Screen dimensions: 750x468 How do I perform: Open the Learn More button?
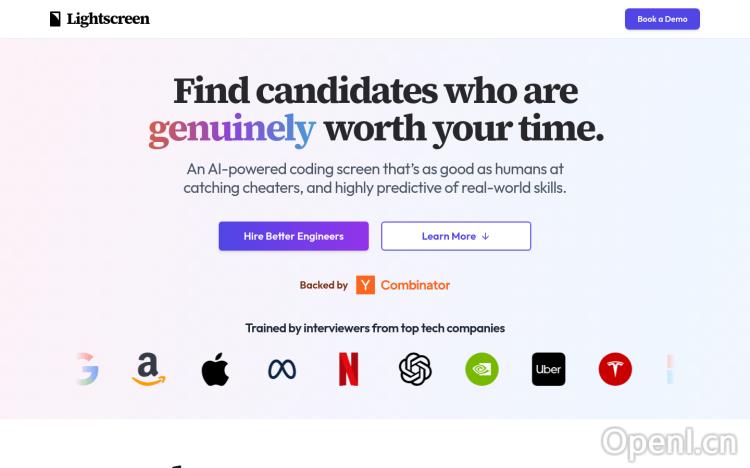[x=455, y=236]
